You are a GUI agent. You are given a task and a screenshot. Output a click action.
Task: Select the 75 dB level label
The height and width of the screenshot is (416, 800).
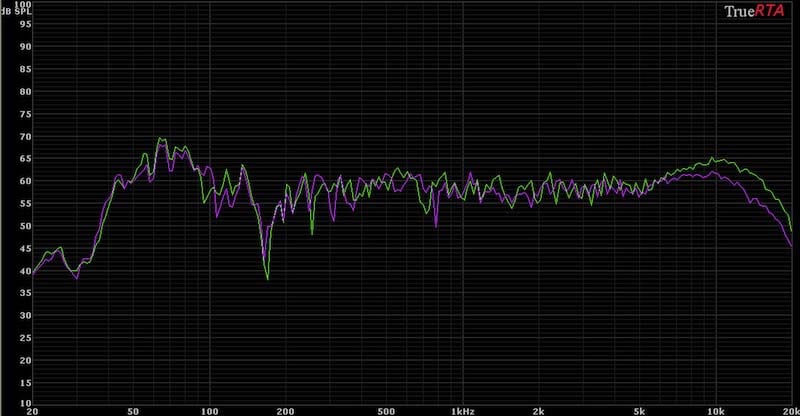coord(26,114)
